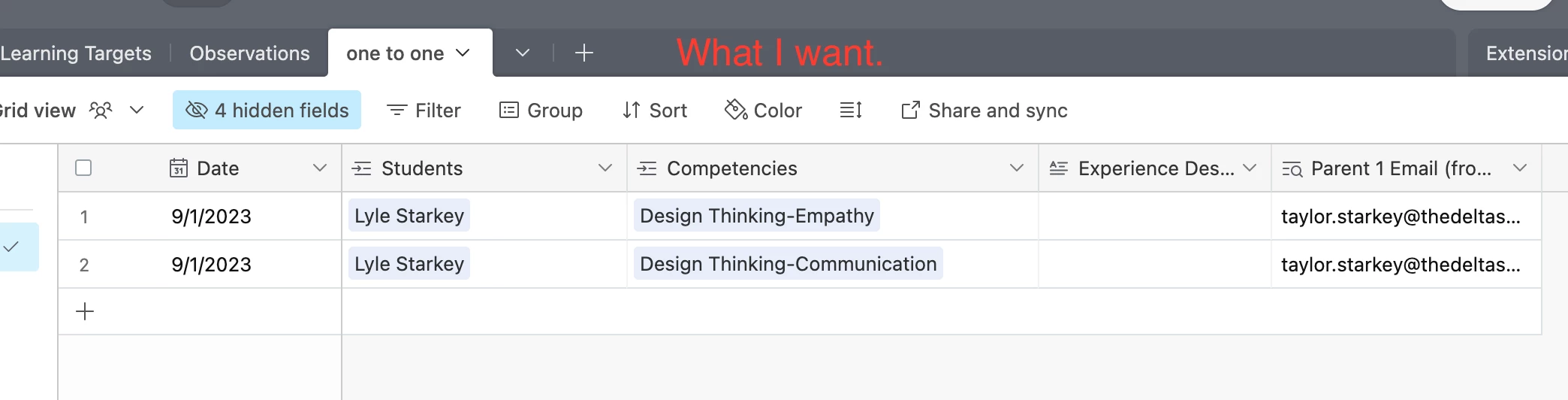Click the Design Thinking-Empathy competency chip
Image resolution: width=1568 pixels, height=400 pixels.
(756, 216)
